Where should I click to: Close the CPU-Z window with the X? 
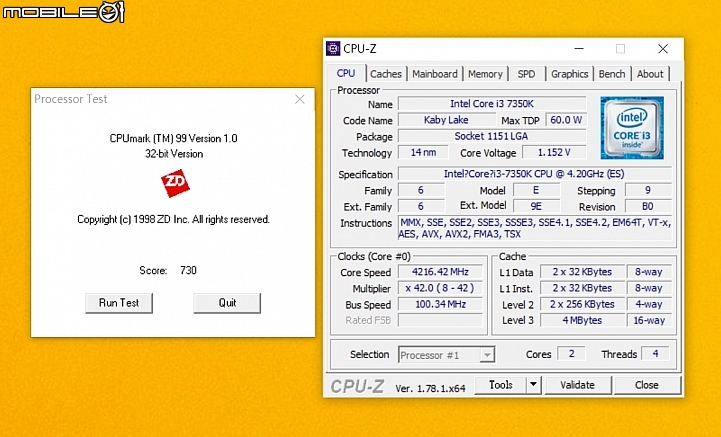point(663,49)
